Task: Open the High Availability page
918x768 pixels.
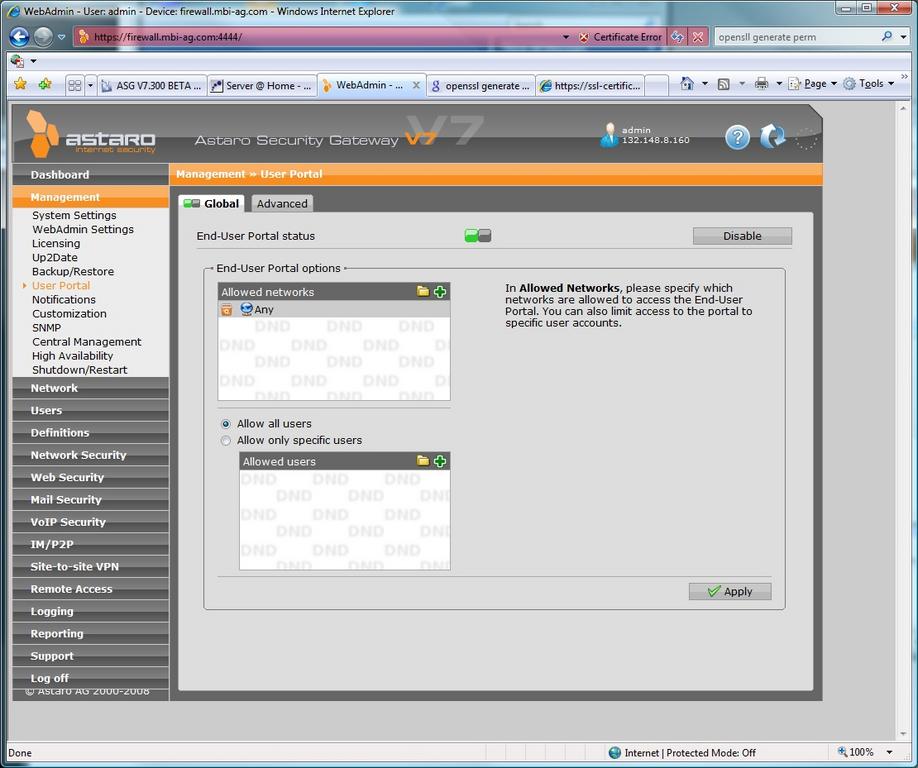Action: pyautogui.click(x=73, y=356)
